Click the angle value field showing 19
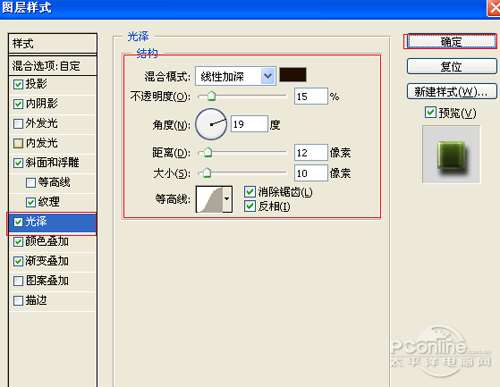Viewport: 500px width, 387px height. pyautogui.click(x=249, y=124)
